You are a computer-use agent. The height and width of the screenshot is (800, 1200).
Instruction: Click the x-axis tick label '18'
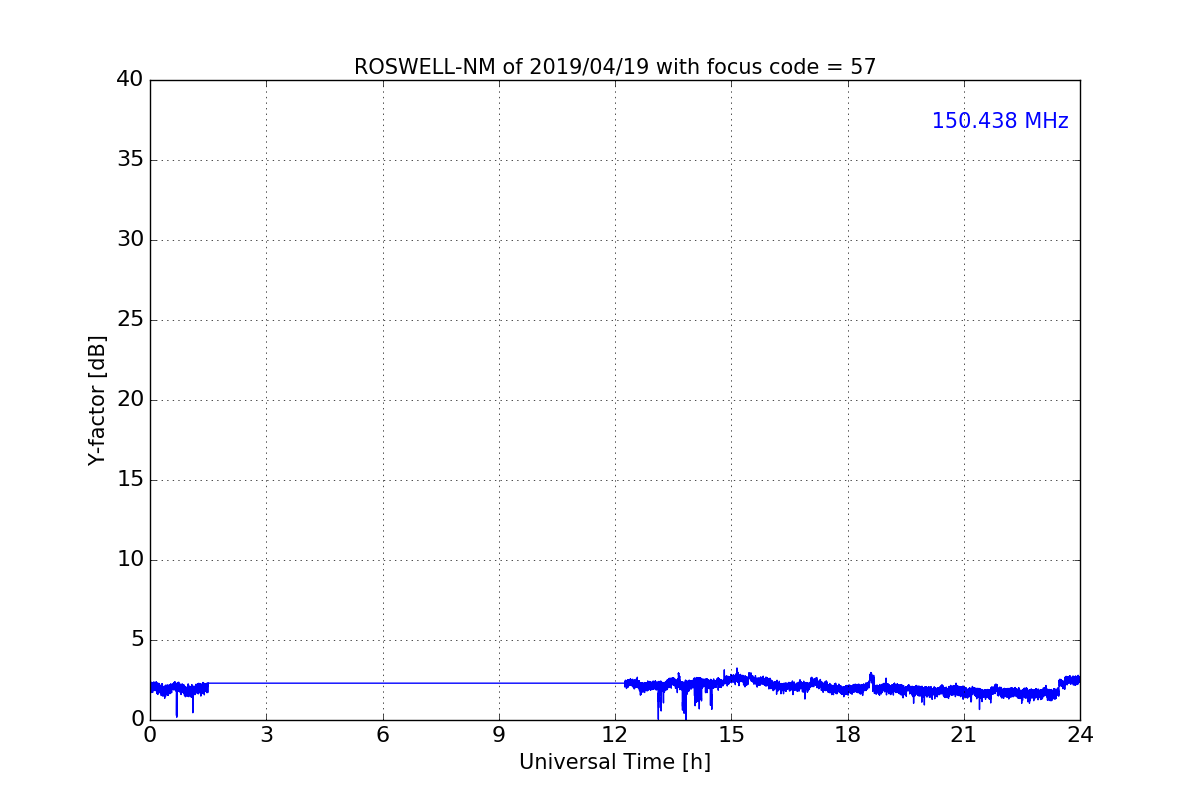click(848, 734)
